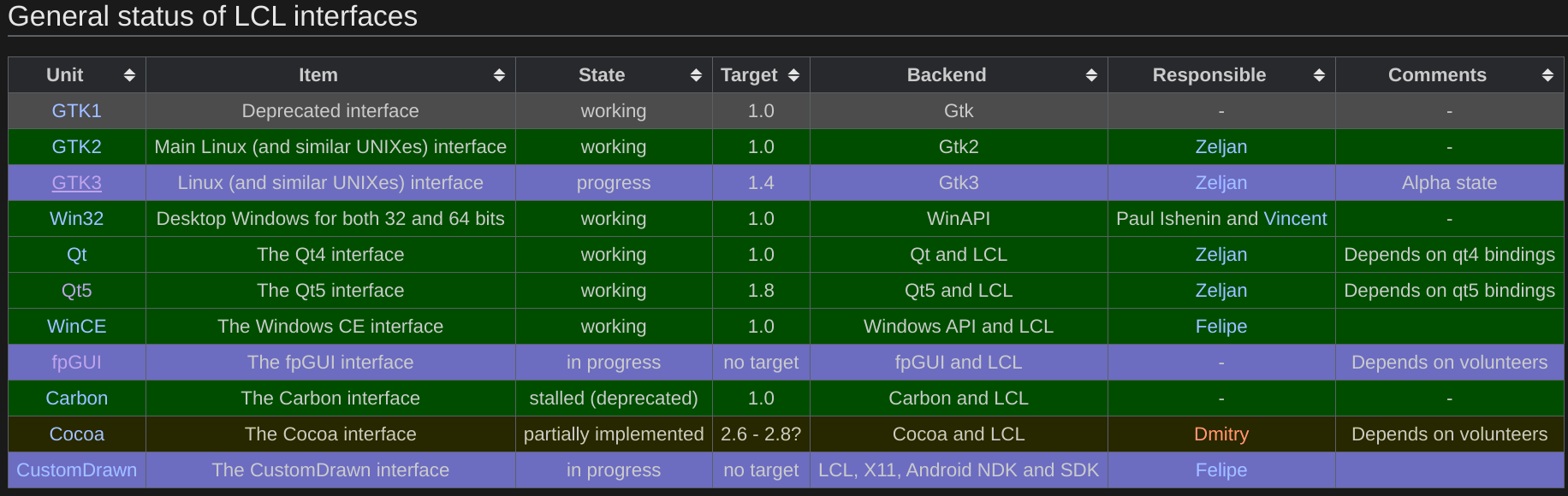Image resolution: width=1568 pixels, height=496 pixels.
Task: Sort by State using its arrow icon
Action: tap(696, 75)
